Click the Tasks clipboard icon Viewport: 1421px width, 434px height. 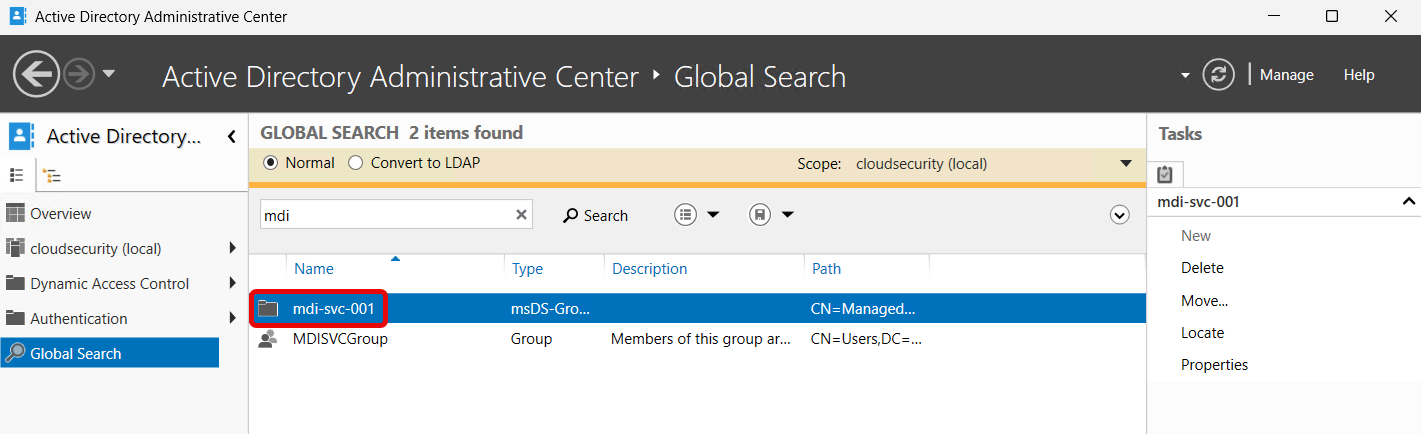[x=1164, y=174]
